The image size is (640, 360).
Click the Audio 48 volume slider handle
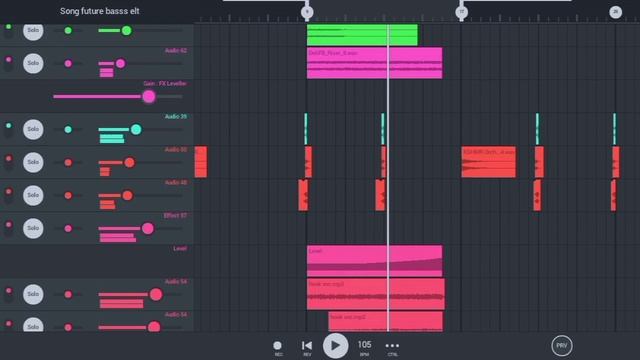point(127,196)
